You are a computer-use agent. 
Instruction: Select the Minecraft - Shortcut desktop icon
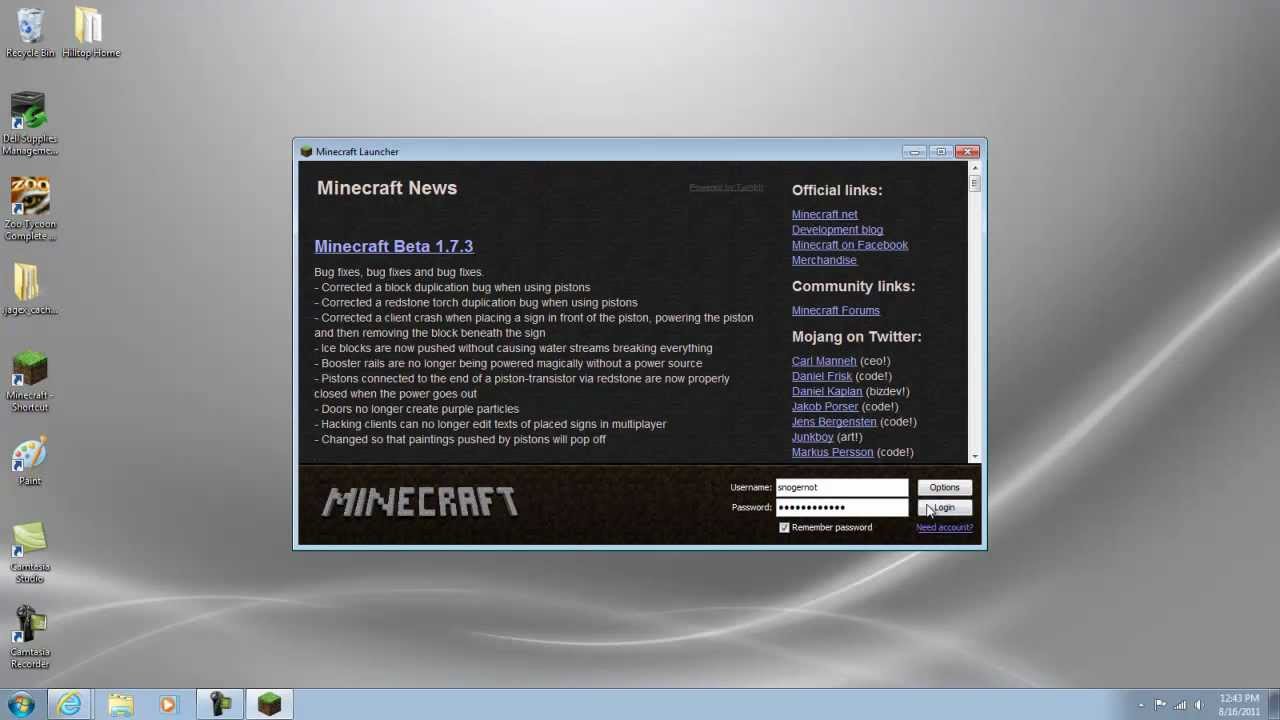(x=30, y=381)
